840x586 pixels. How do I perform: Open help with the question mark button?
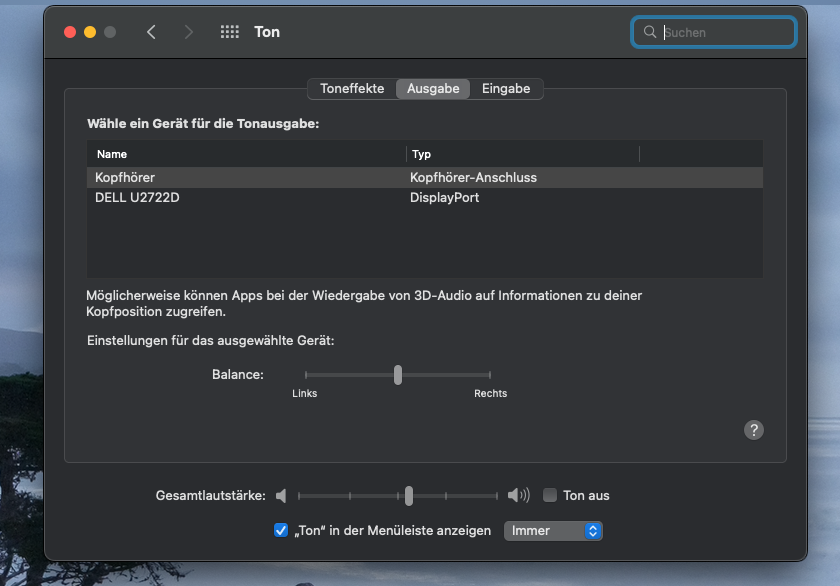point(754,430)
